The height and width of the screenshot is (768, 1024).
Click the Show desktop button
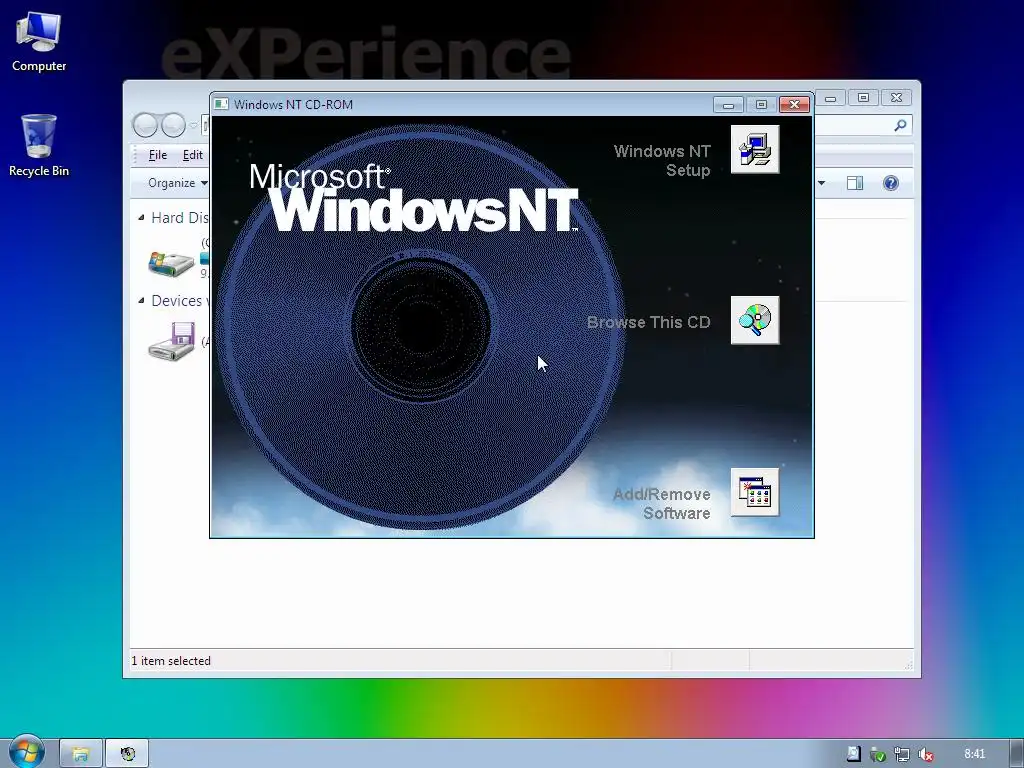click(1016, 754)
